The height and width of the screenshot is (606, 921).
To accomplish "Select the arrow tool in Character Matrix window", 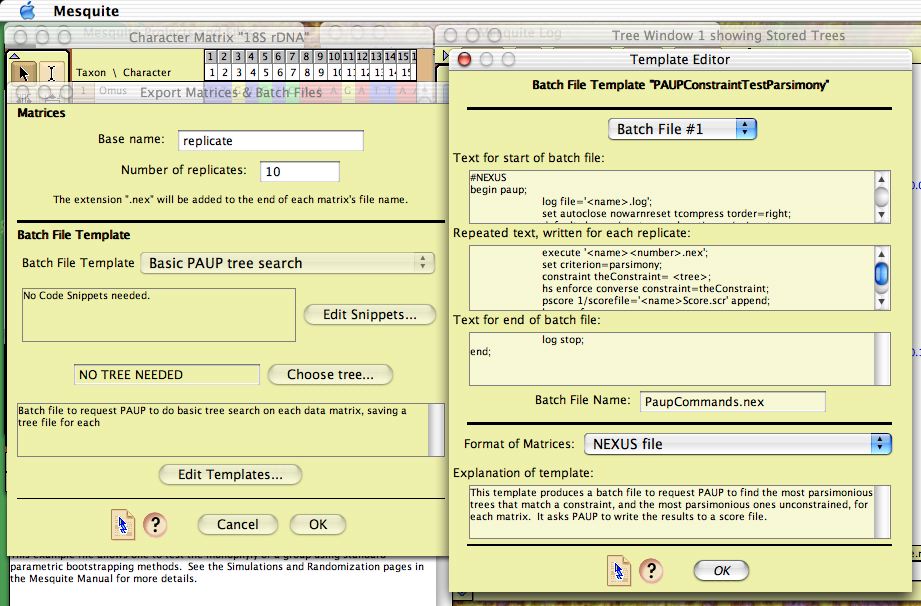I will tap(23, 73).
